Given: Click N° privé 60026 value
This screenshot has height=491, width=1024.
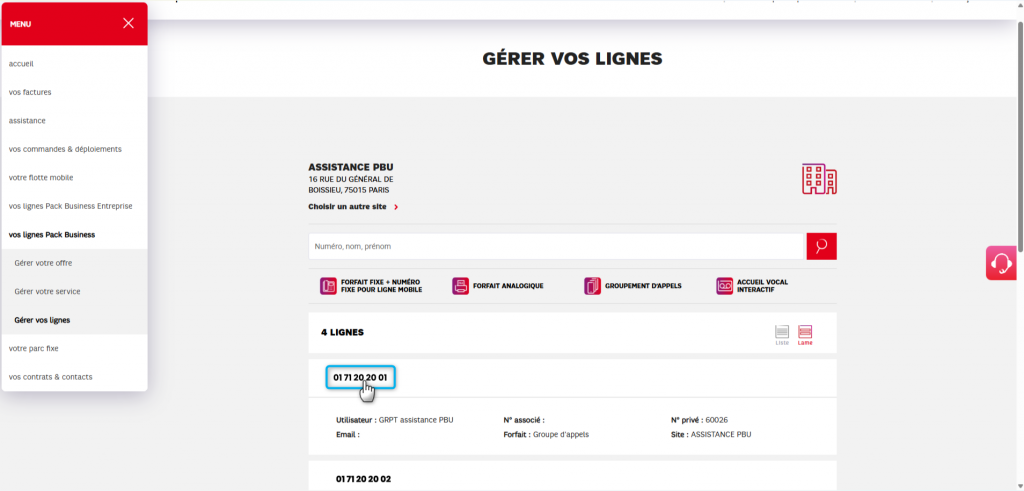Looking at the screenshot, I should 716,420.
